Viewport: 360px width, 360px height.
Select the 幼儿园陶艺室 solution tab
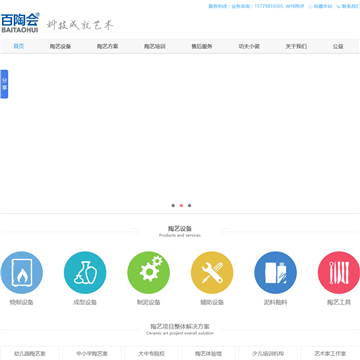30,353
